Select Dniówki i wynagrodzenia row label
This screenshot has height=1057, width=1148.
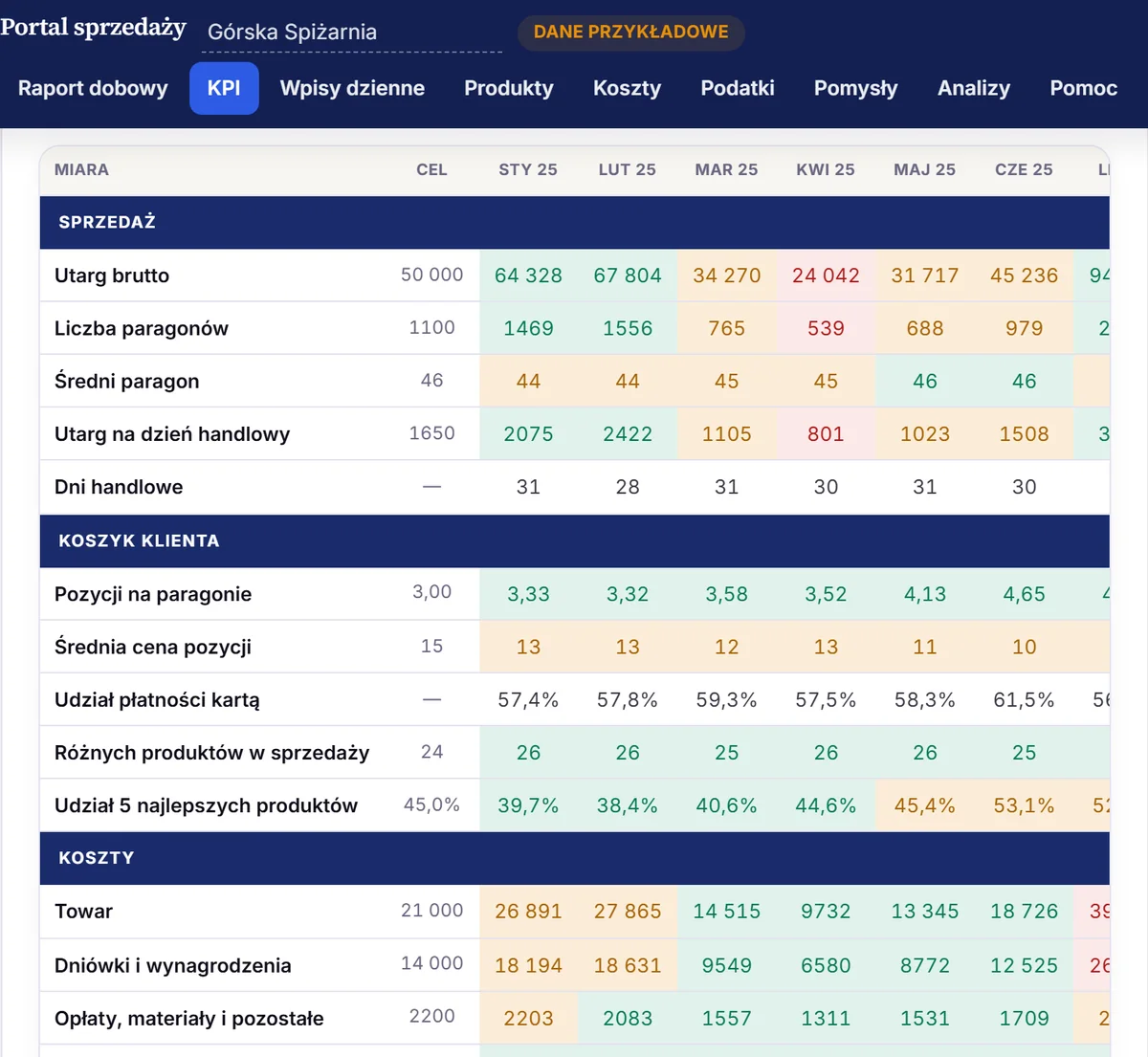point(172,965)
